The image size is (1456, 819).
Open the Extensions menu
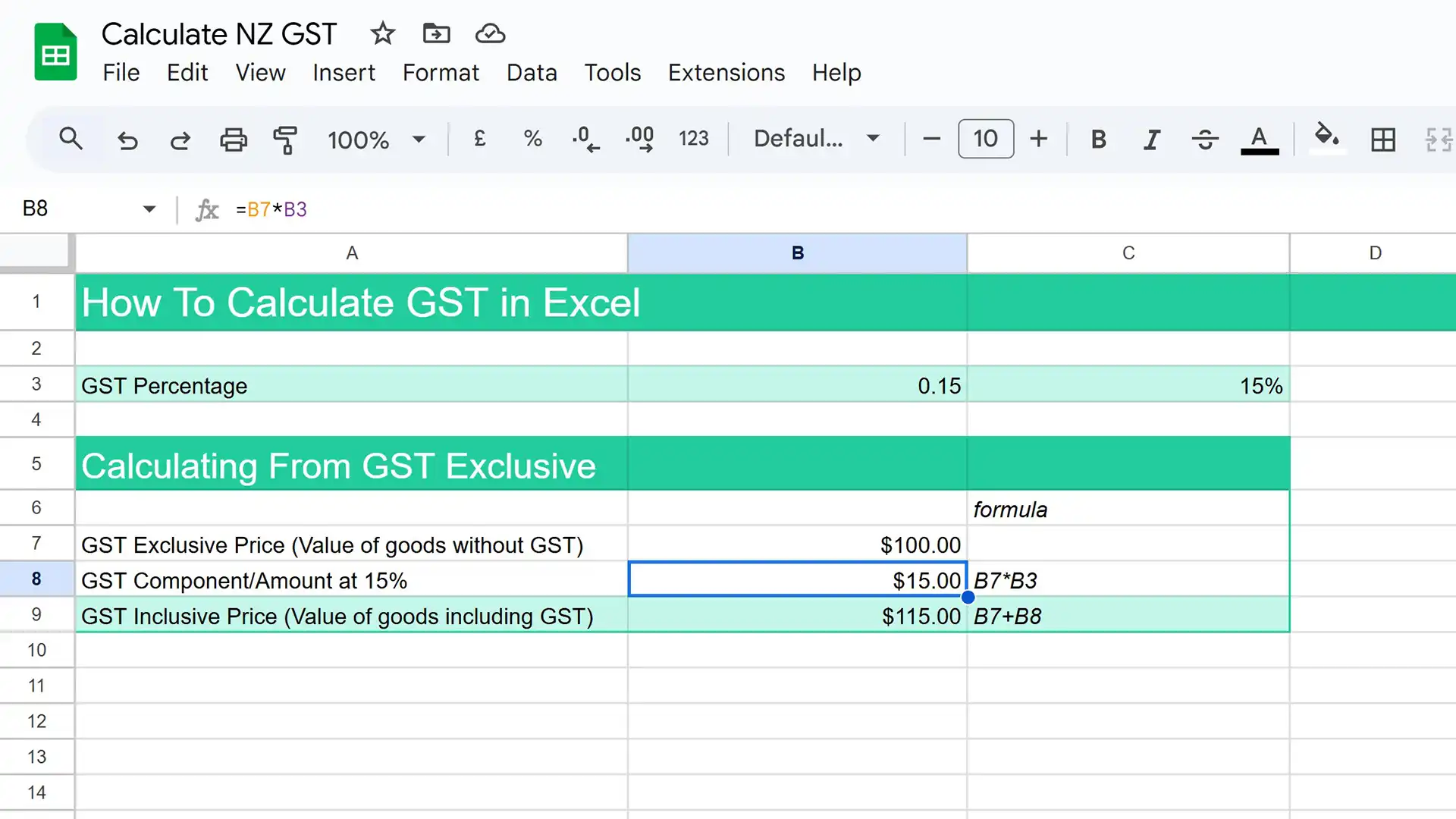[x=726, y=73]
